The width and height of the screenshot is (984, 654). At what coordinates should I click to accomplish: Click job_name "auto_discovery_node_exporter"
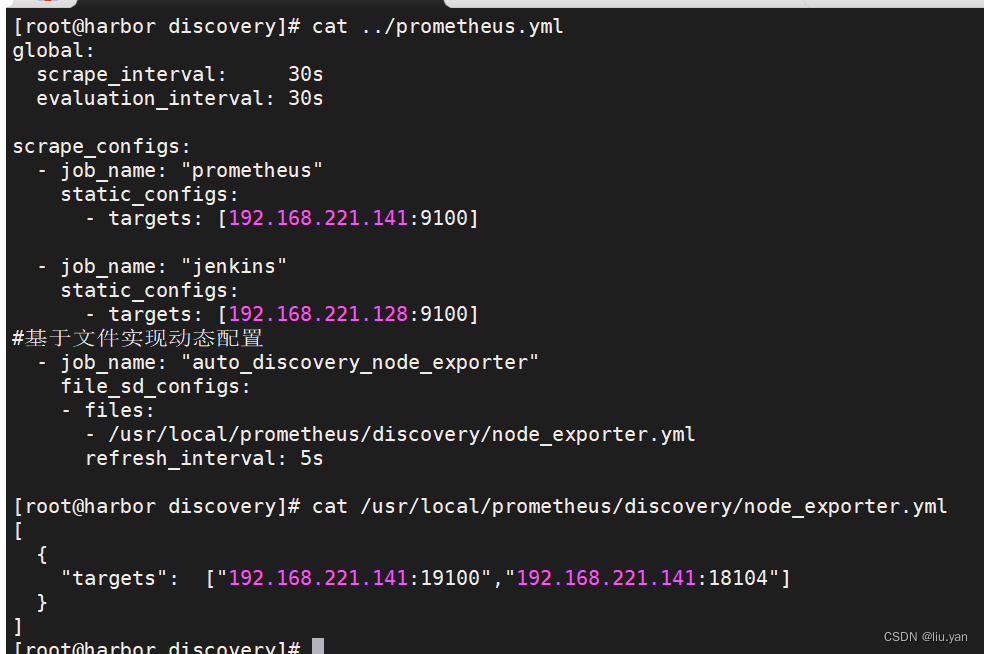pos(287,363)
